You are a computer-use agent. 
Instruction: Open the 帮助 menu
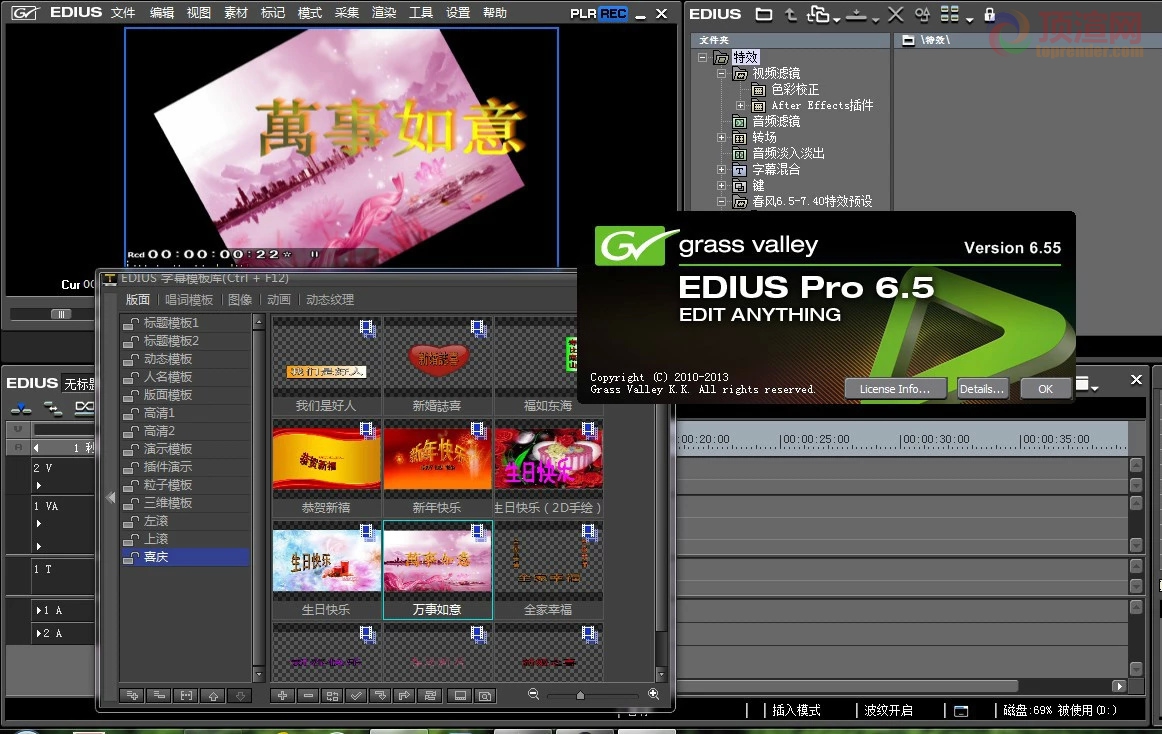point(495,13)
